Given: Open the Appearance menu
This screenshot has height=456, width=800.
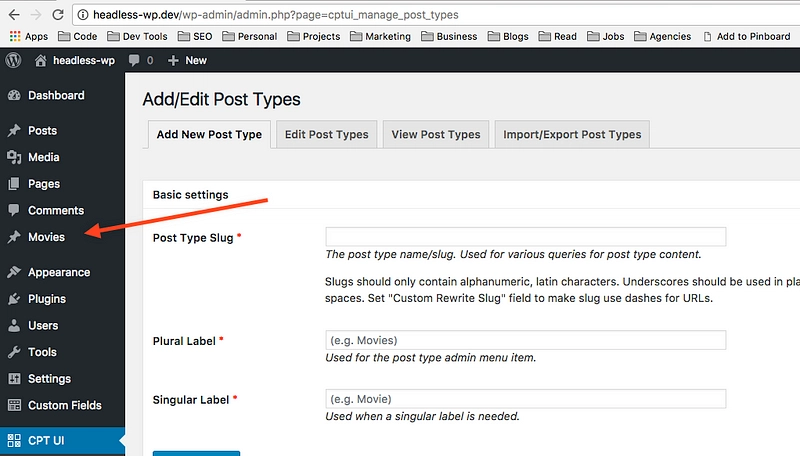Looking at the screenshot, I should pos(58,272).
